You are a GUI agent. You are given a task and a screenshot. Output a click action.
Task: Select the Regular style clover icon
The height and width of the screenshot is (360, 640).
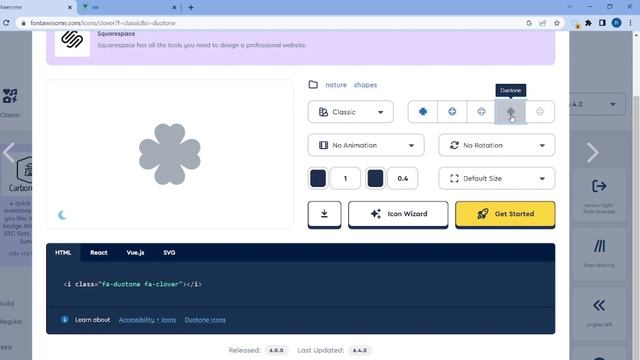coord(452,111)
